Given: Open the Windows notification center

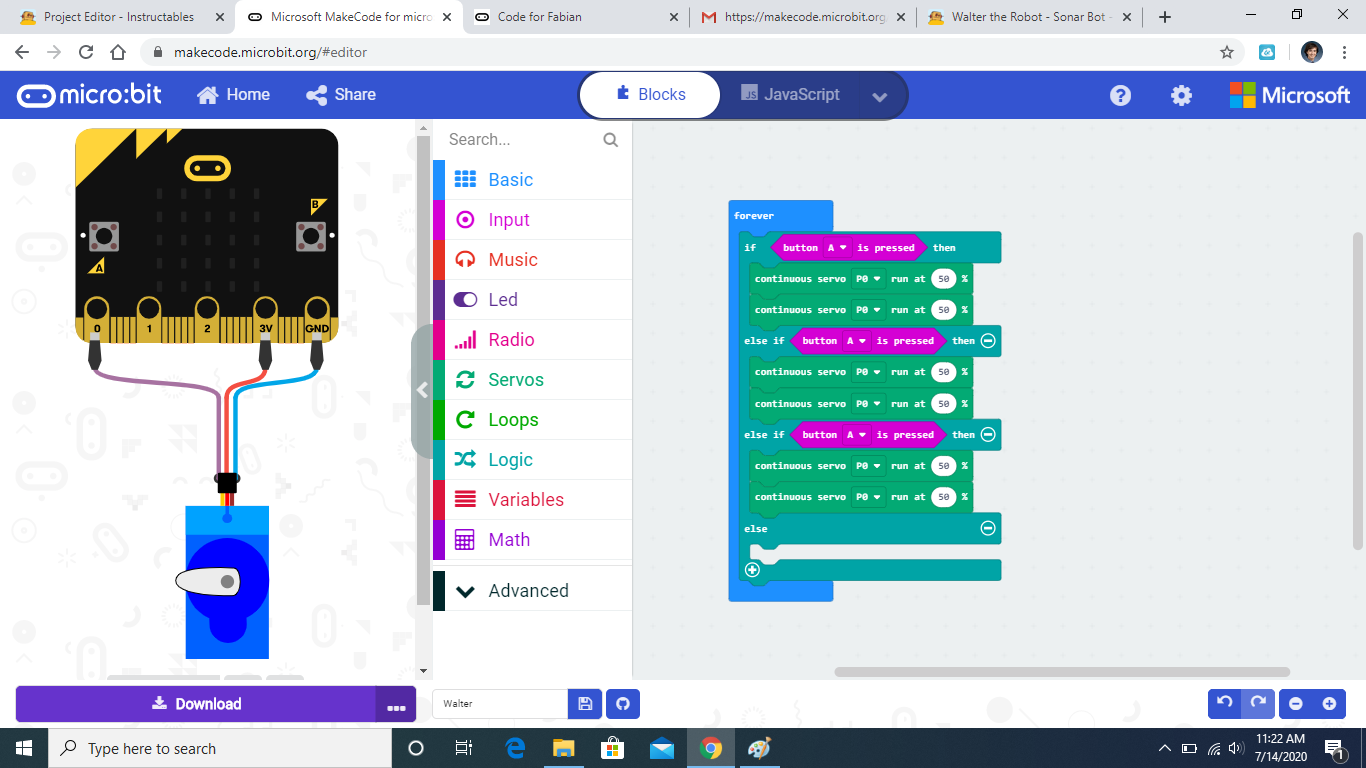Looking at the screenshot, I should click(1333, 748).
